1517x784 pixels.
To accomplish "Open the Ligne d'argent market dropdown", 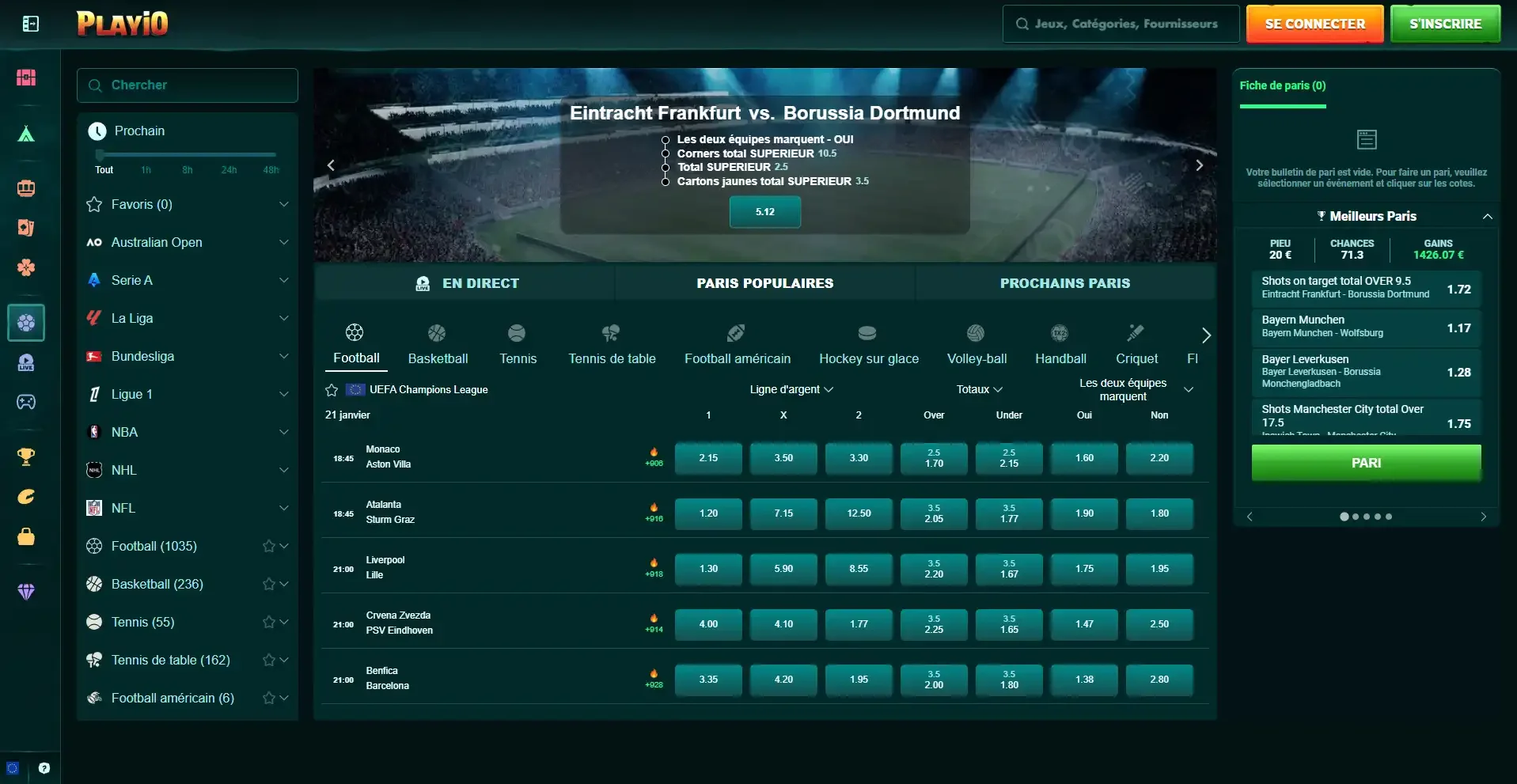I will pos(791,389).
